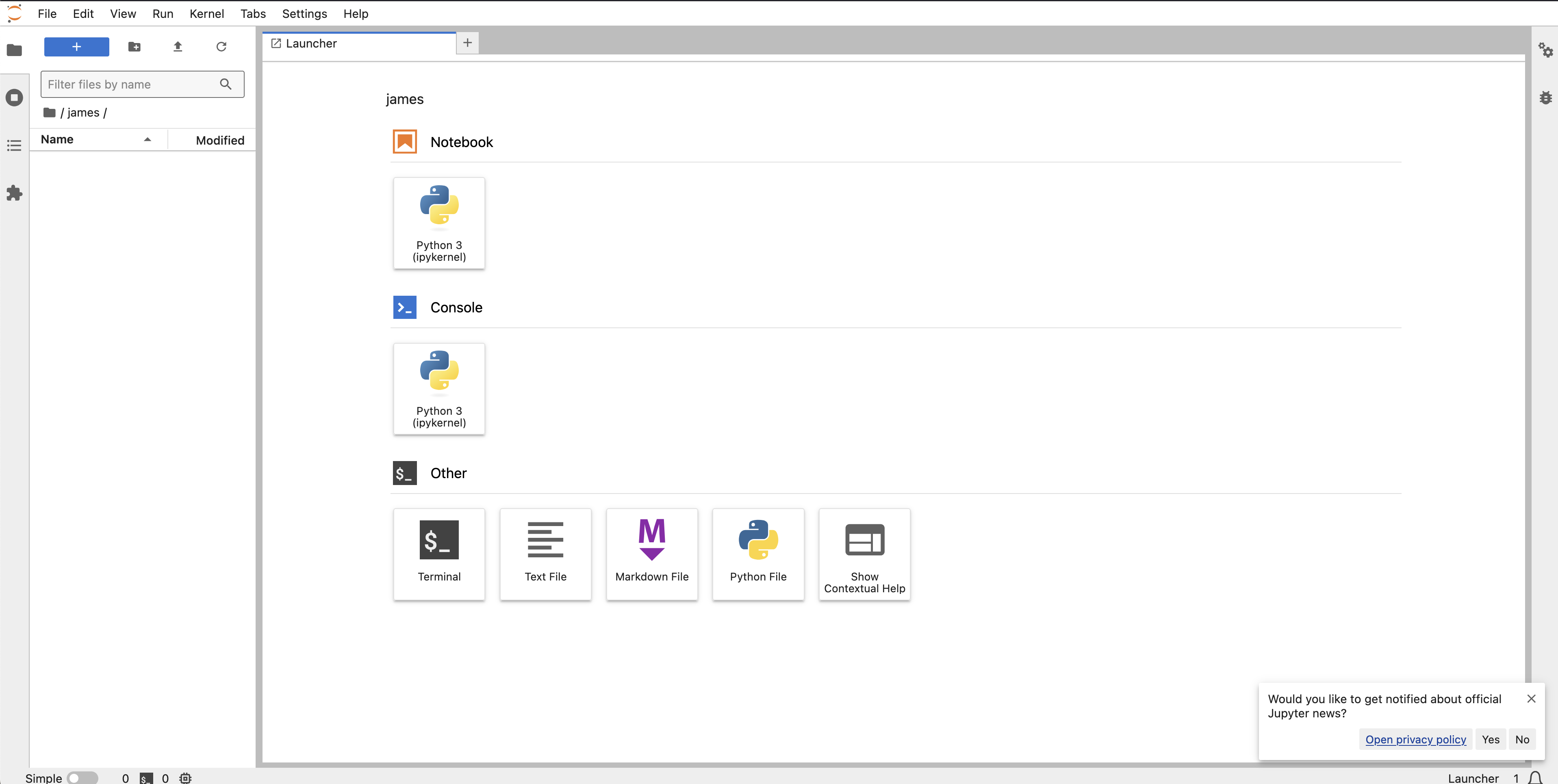This screenshot has width=1558, height=784.
Task: Click the Jupyter logo
Action: point(15,13)
